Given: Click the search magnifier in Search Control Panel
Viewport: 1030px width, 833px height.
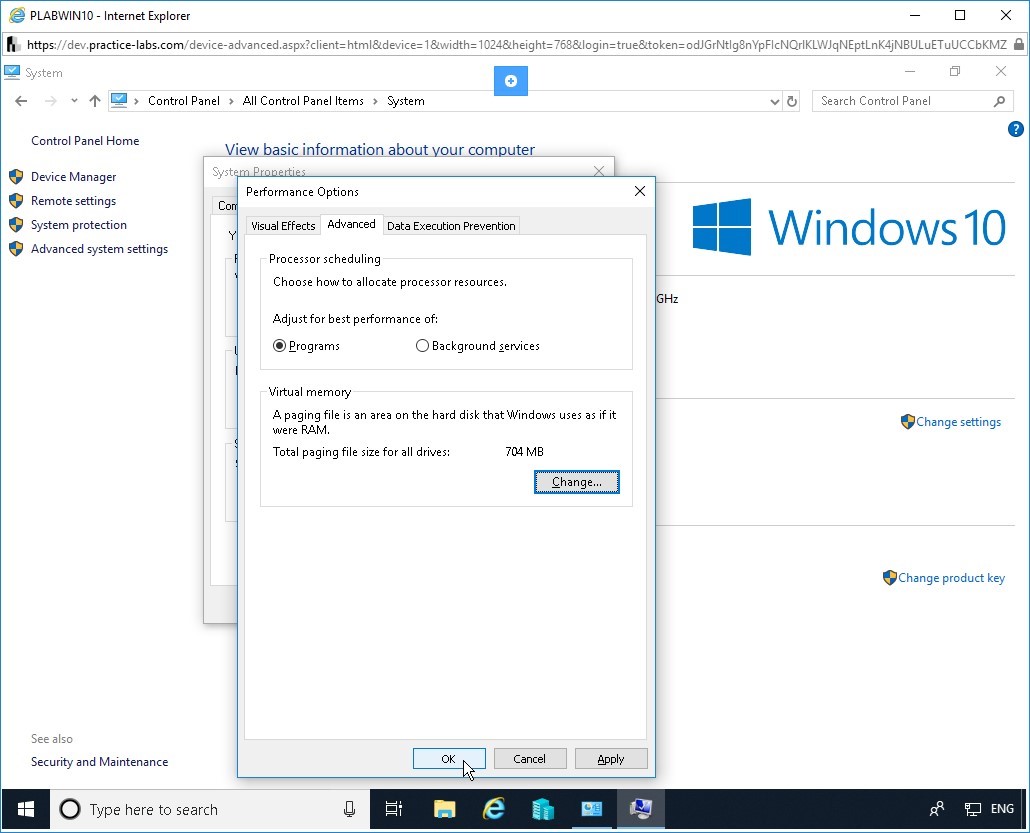Looking at the screenshot, I should 999,101.
